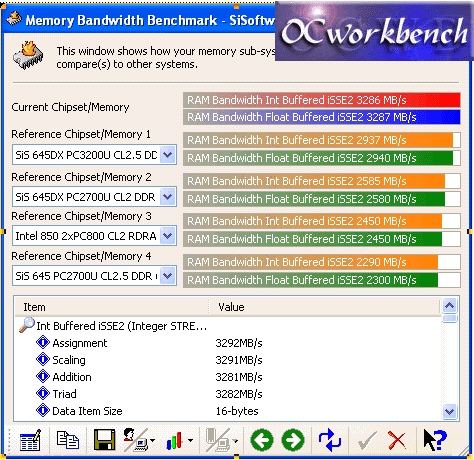Save results with the floppy disk icon
This screenshot has height=460, width=474.
click(x=105, y=440)
